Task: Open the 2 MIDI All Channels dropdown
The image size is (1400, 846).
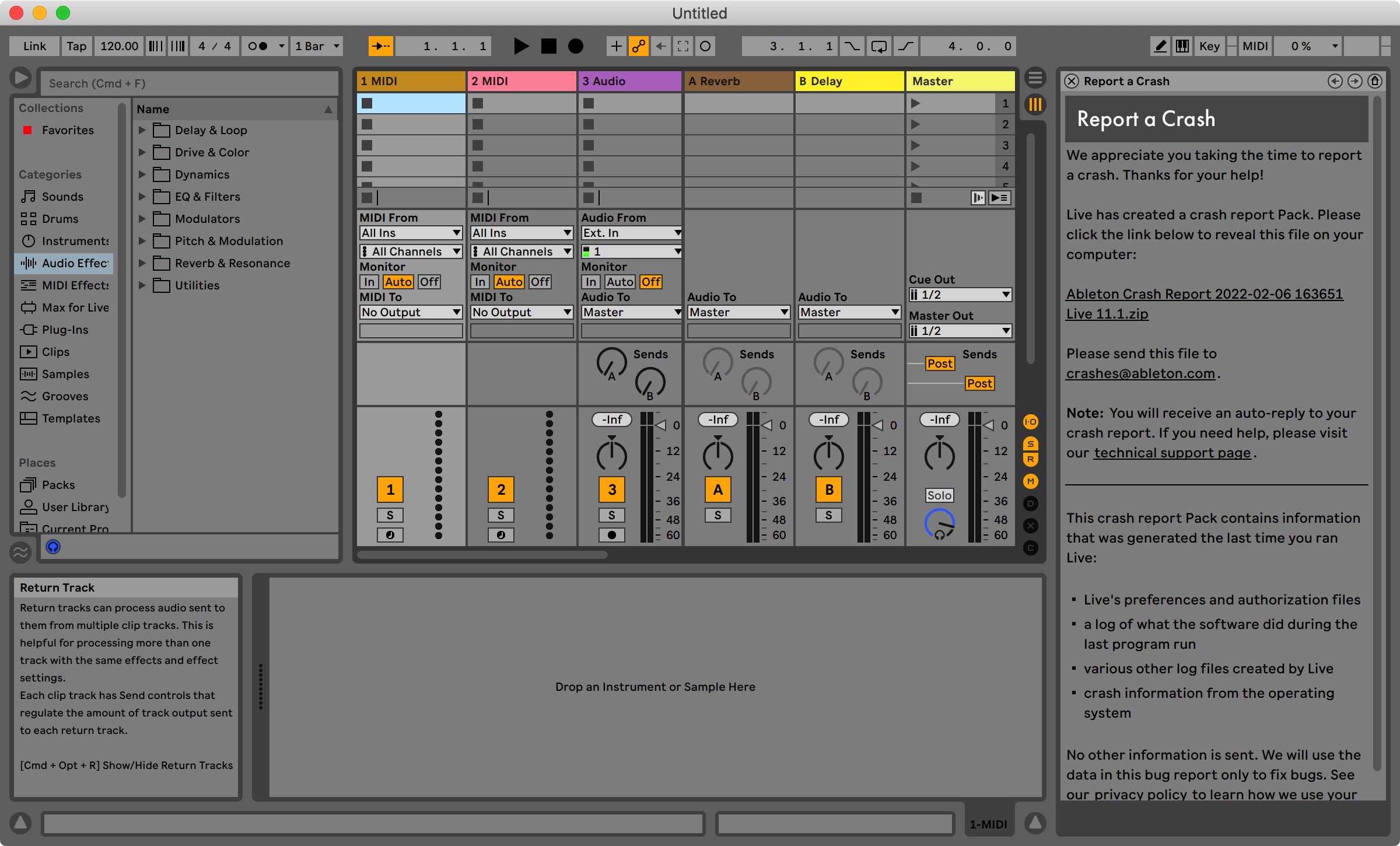Action: pyautogui.click(x=522, y=251)
